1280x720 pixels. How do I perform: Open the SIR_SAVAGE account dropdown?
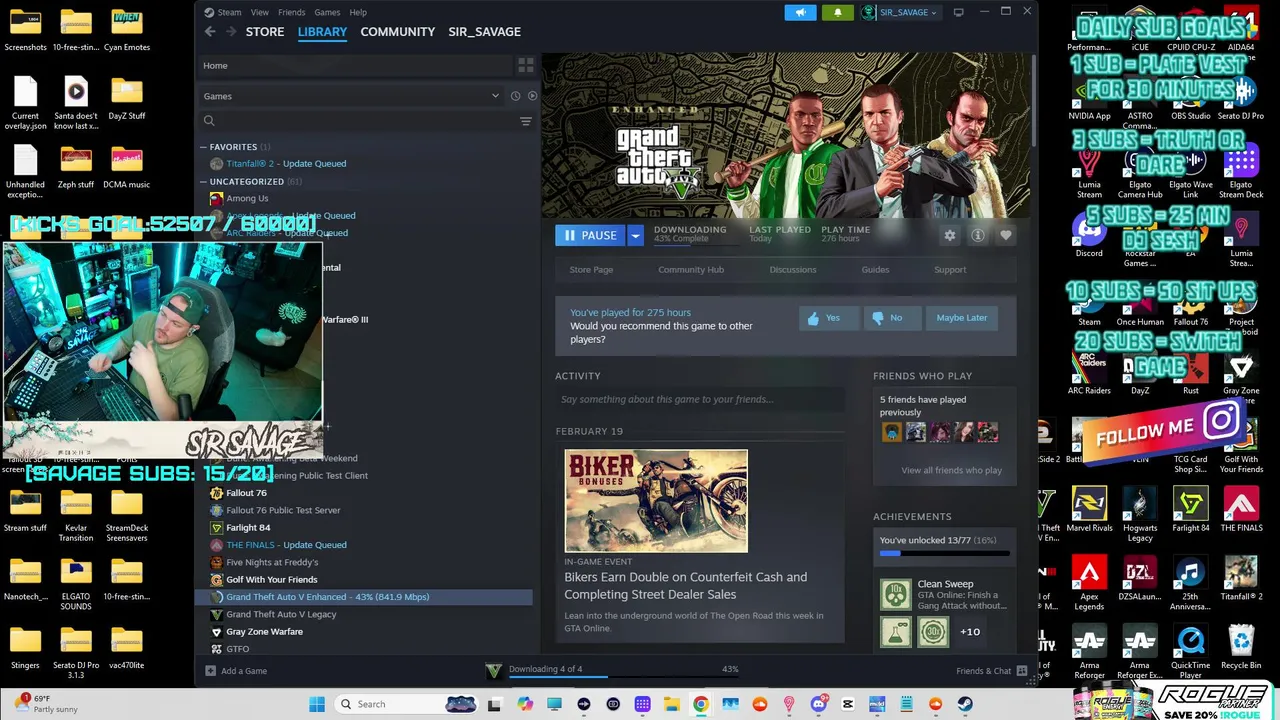900,12
